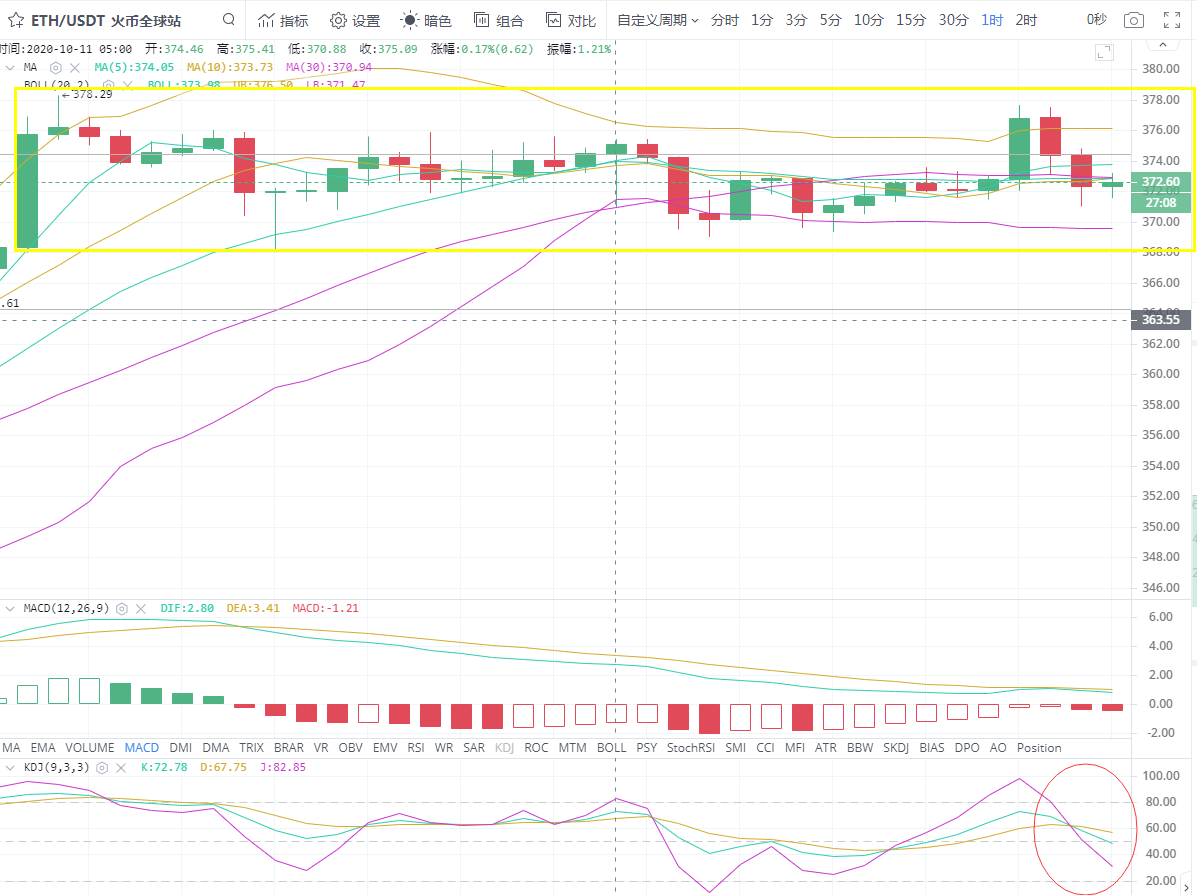
Task: Expand the 自定义周期 custom period dropdown
Action: 657,20
